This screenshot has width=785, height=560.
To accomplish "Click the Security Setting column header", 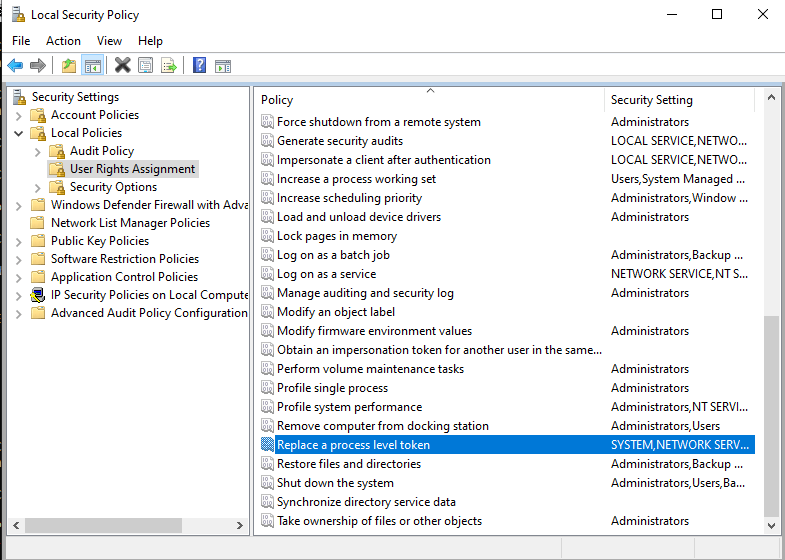I will 680,100.
